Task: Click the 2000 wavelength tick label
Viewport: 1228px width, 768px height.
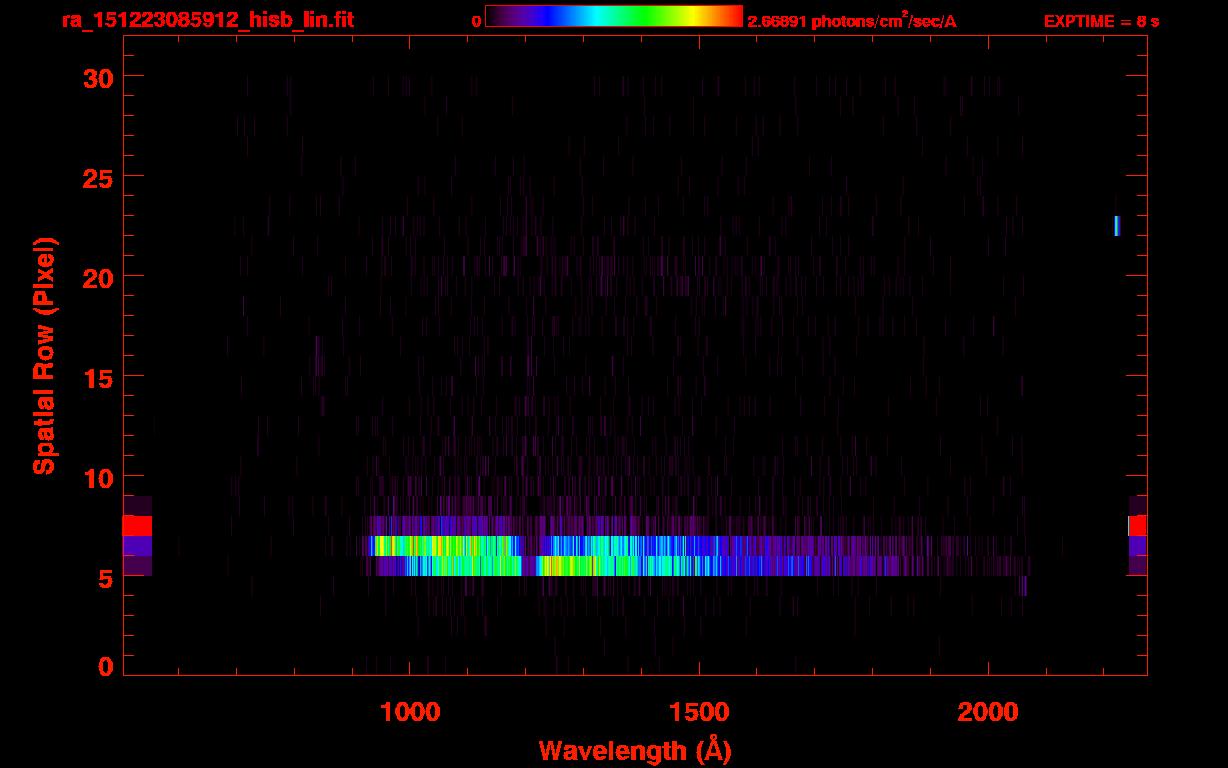Action: pyautogui.click(x=988, y=712)
